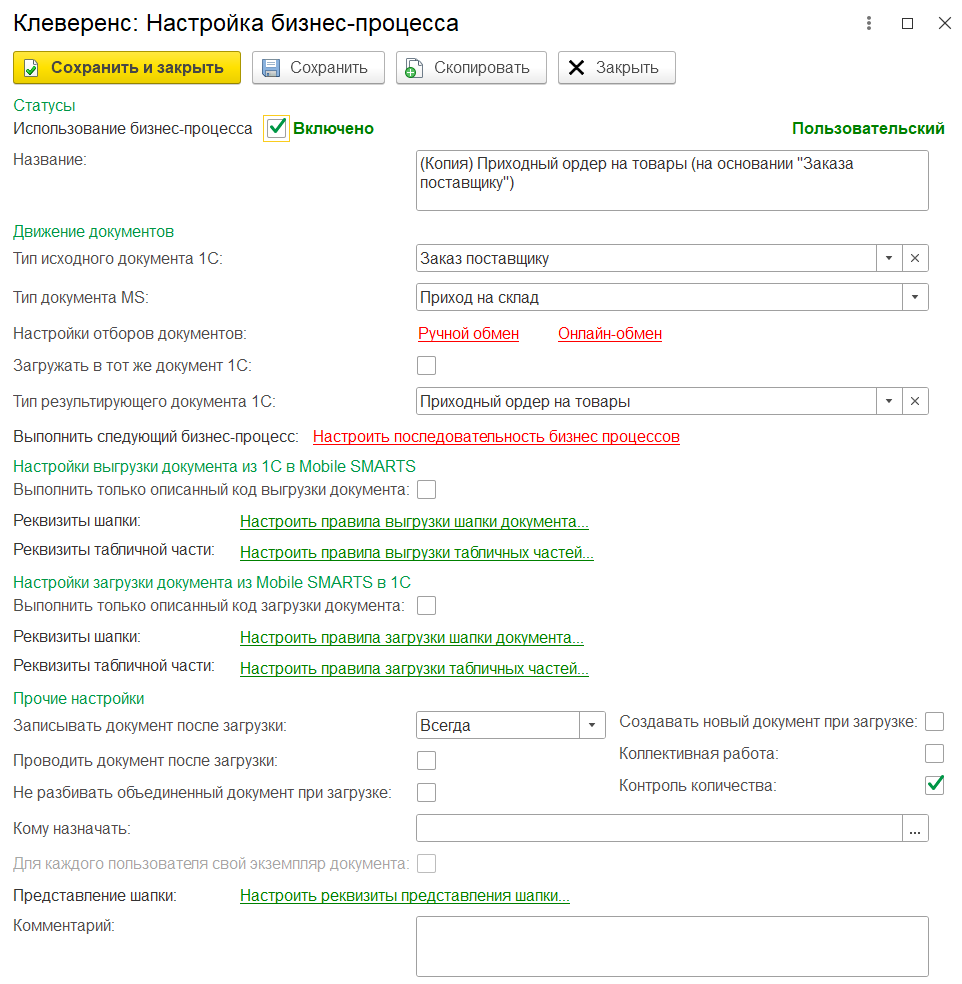Open the '...' selector for 'Кому назначать'
Screen dimensions: 962x984
point(916,828)
